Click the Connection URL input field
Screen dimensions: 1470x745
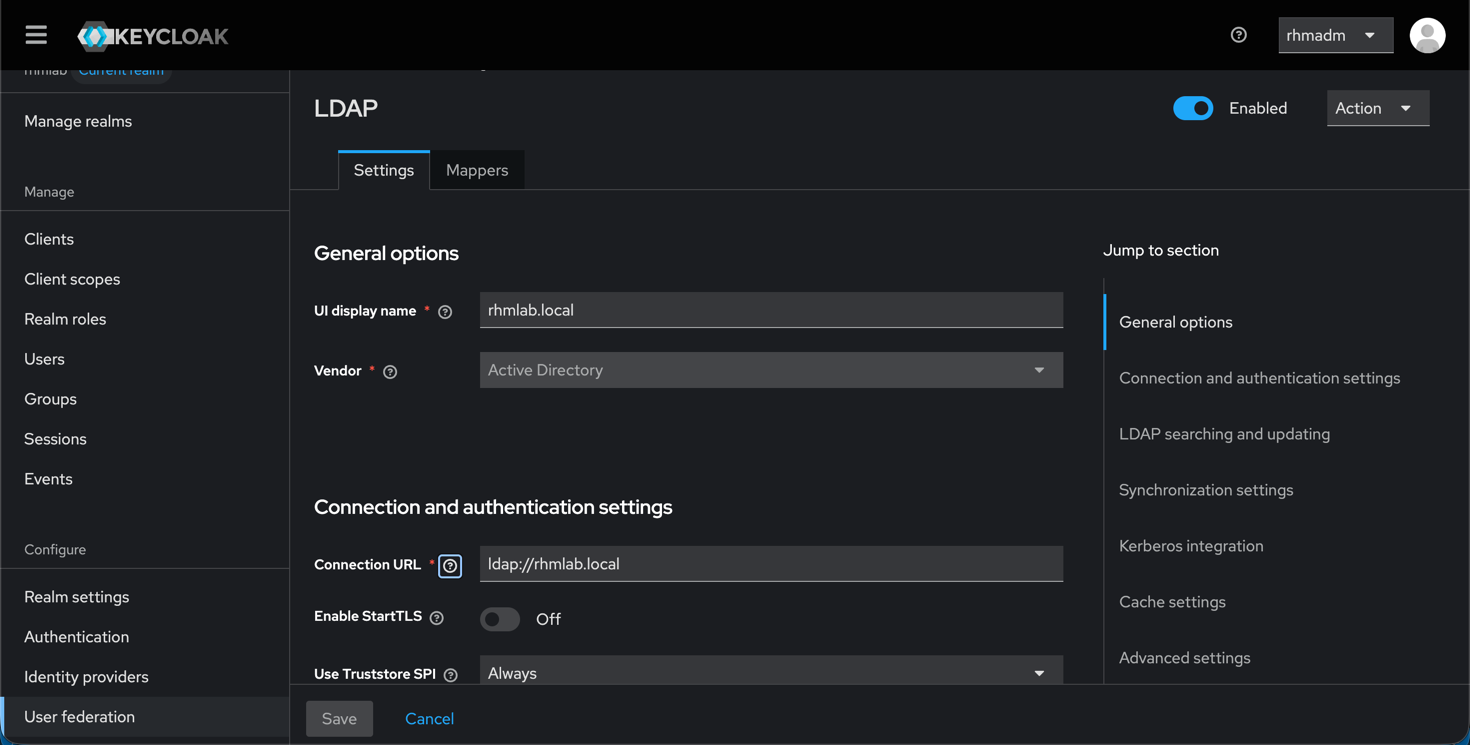770,564
